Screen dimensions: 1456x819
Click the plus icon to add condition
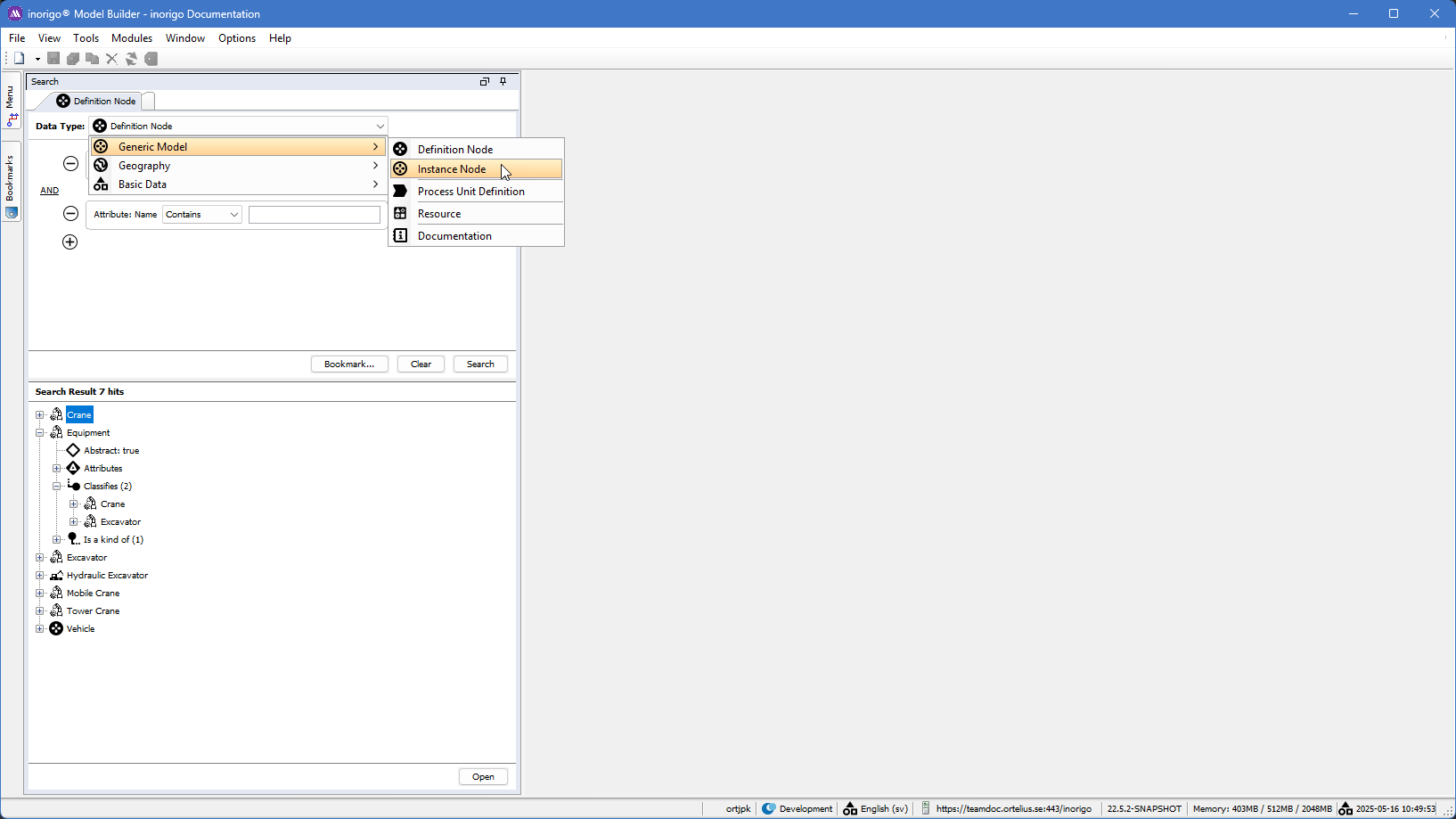70,242
